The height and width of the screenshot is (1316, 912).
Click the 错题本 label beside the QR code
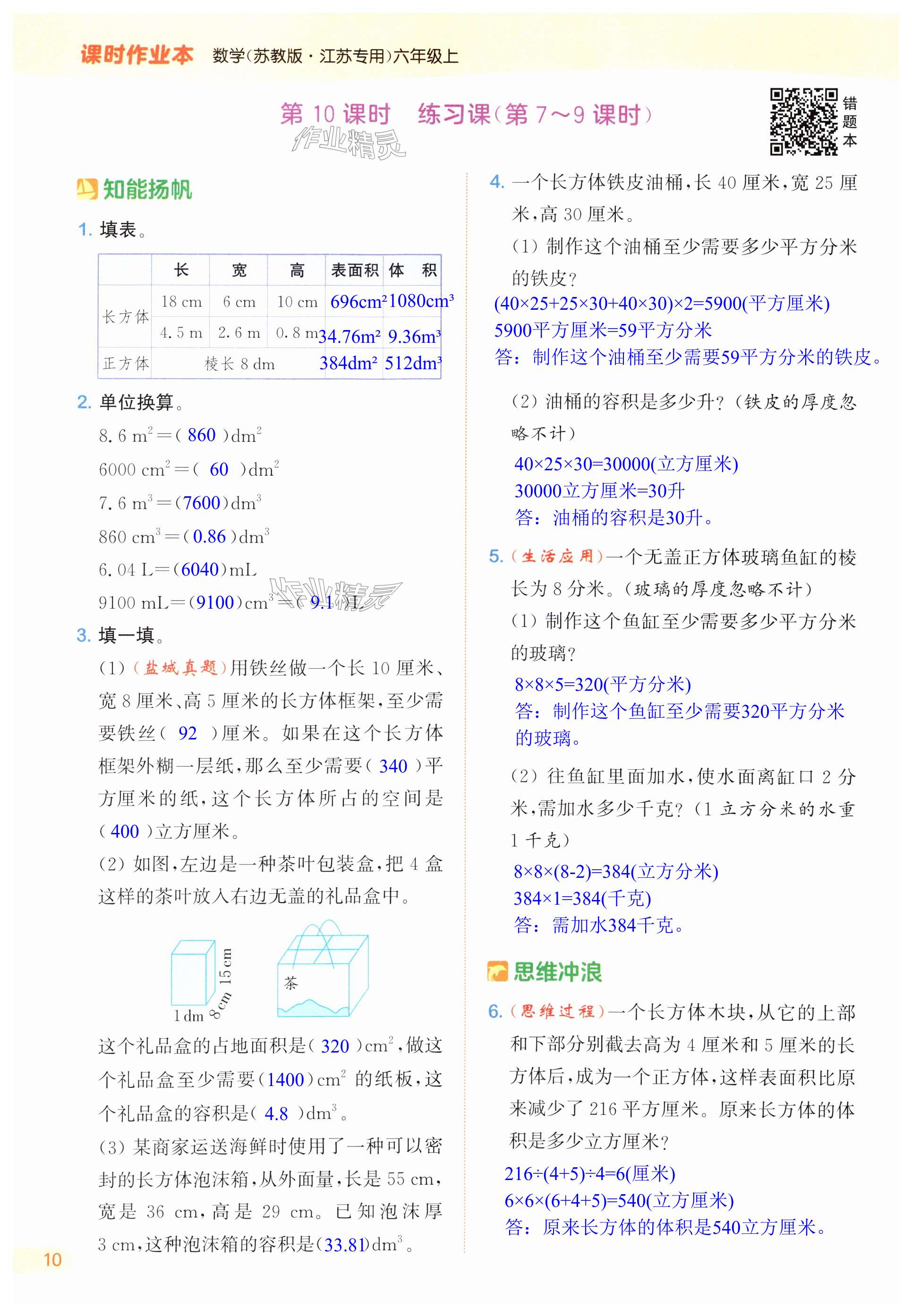[849, 122]
